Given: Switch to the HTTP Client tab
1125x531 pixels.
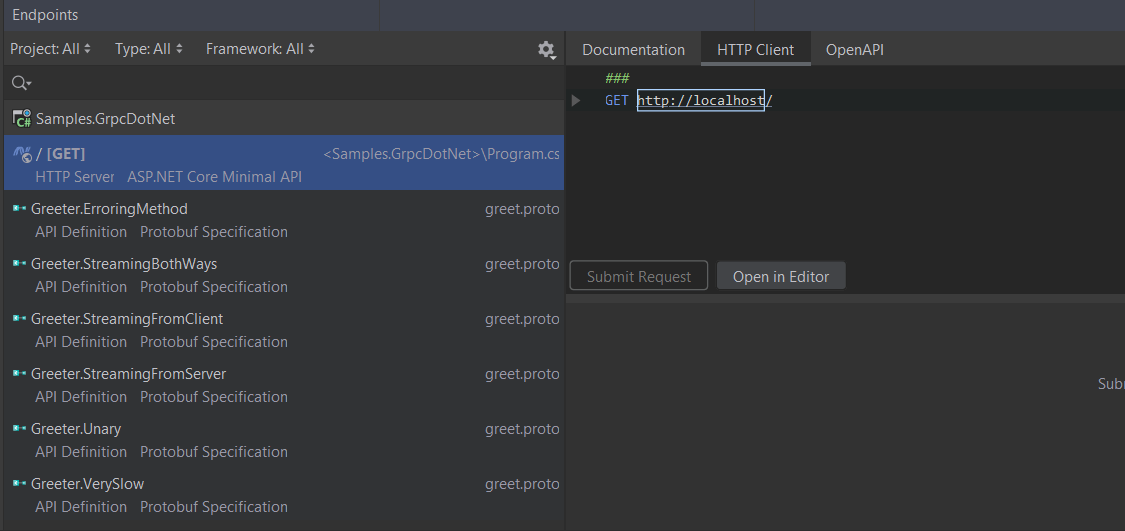Looking at the screenshot, I should pos(756,50).
